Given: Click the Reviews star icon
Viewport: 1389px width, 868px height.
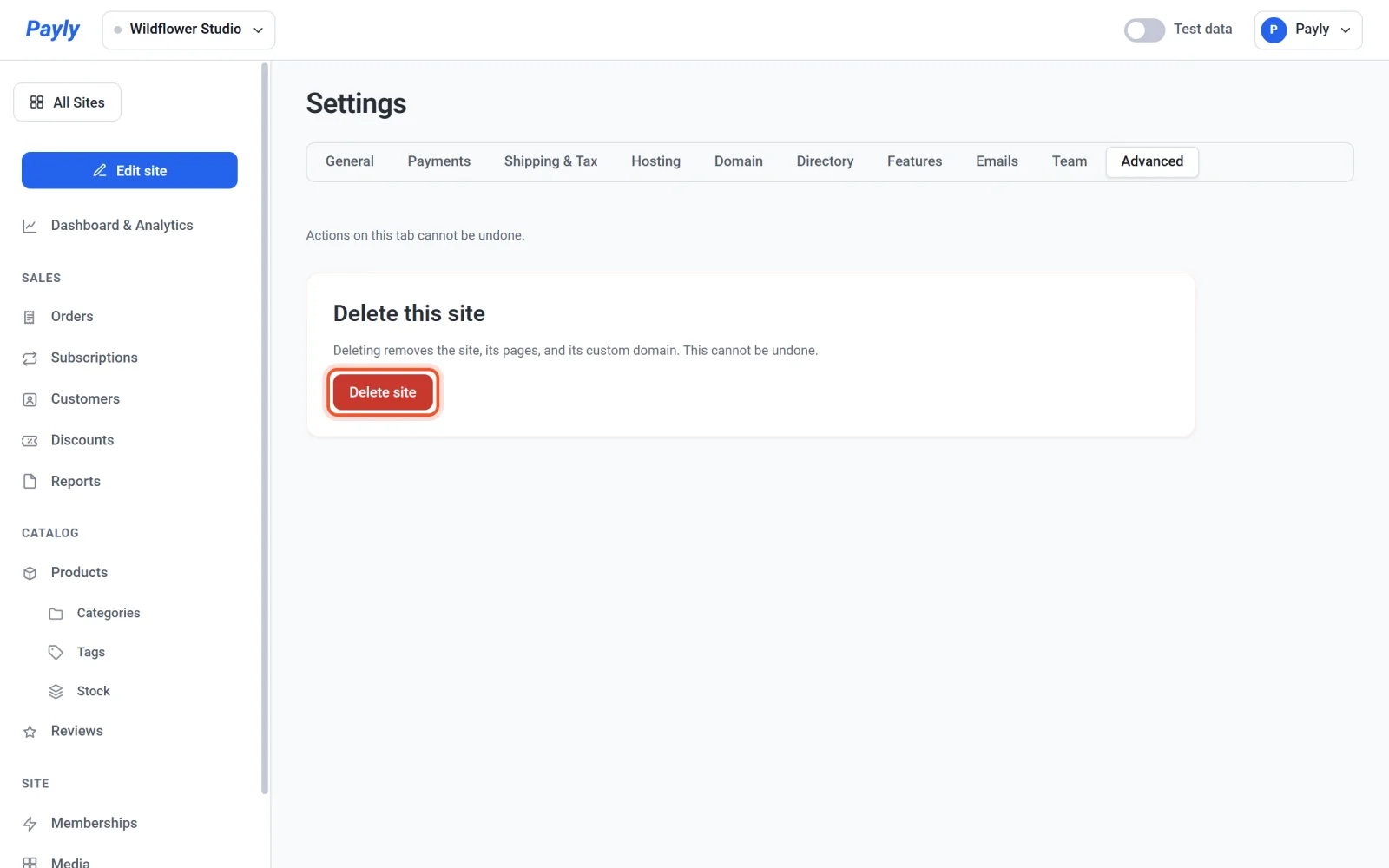Looking at the screenshot, I should [x=30, y=732].
